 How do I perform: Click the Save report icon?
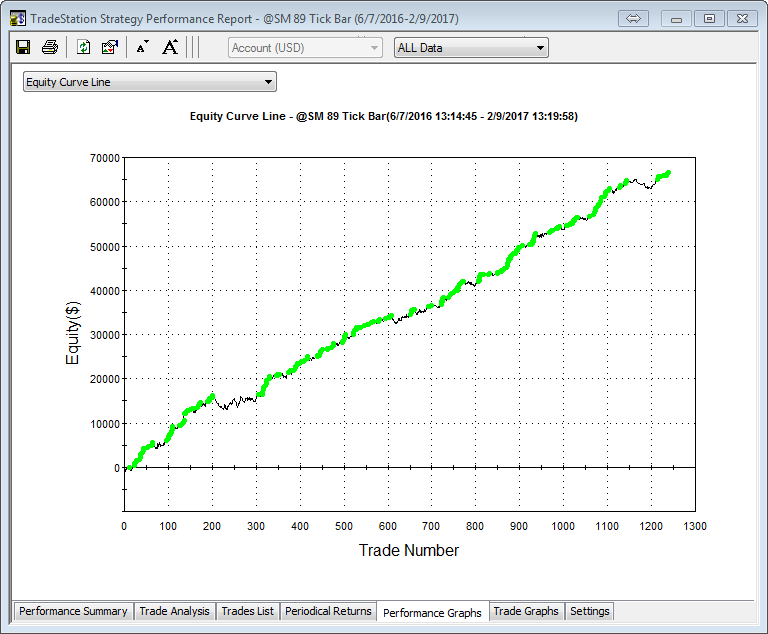point(23,47)
